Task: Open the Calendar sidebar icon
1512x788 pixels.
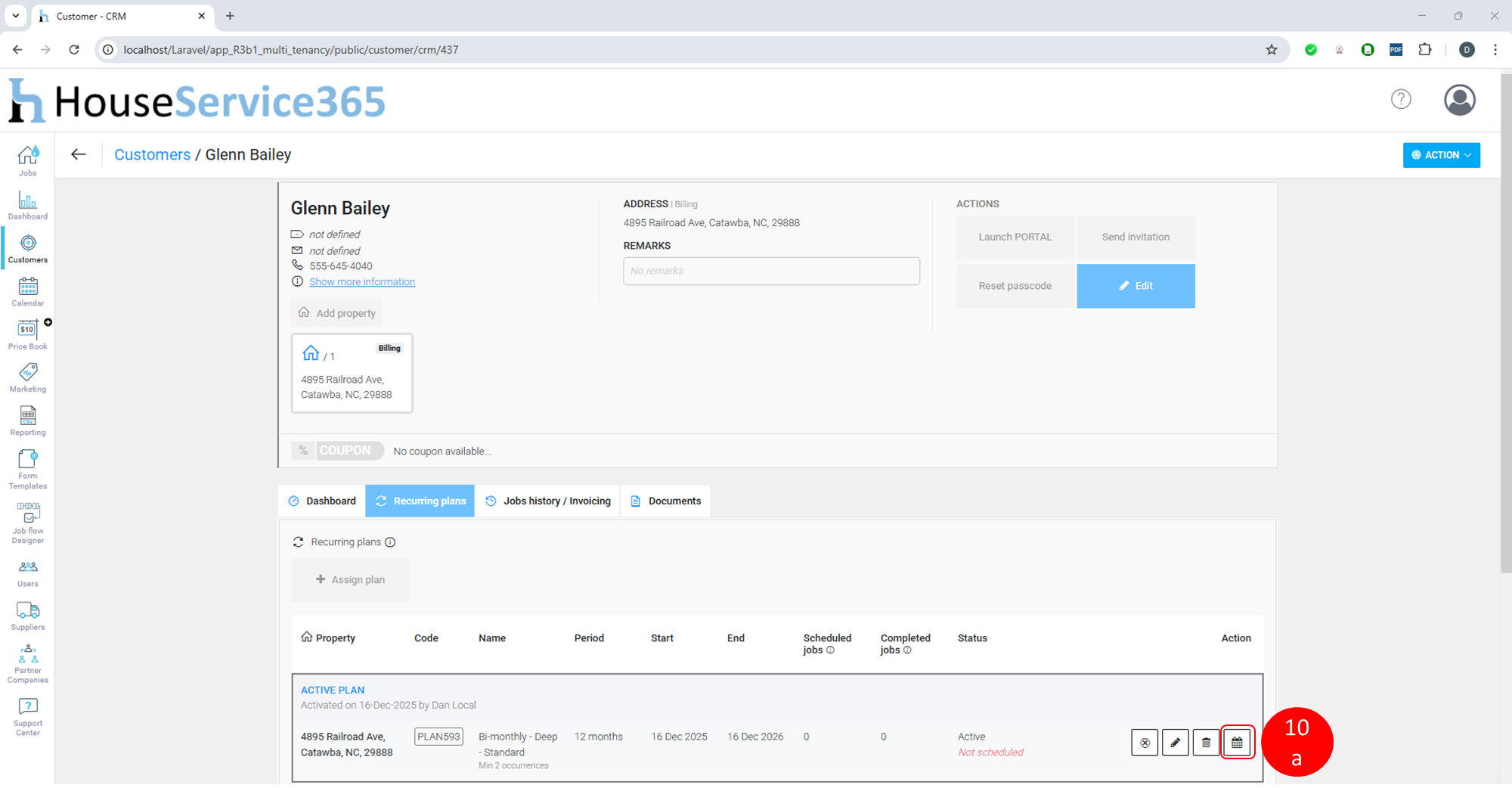Action: point(28,291)
